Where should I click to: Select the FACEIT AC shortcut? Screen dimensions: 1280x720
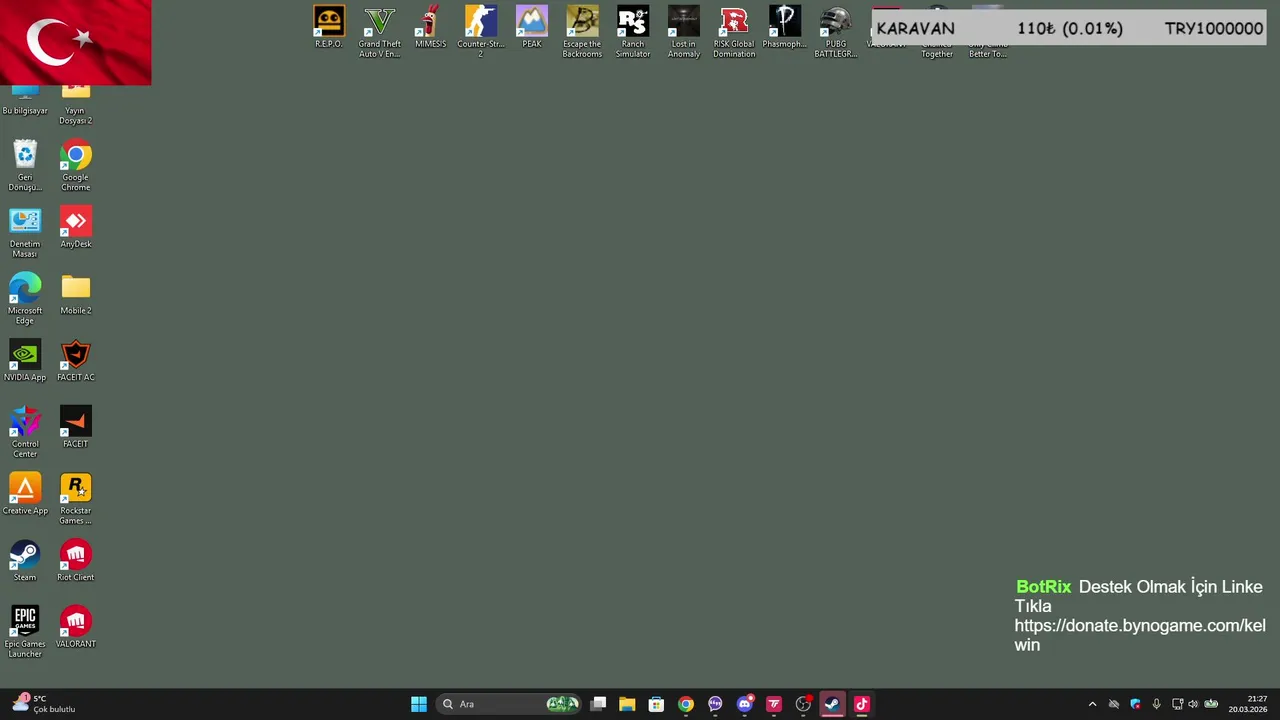point(75,362)
